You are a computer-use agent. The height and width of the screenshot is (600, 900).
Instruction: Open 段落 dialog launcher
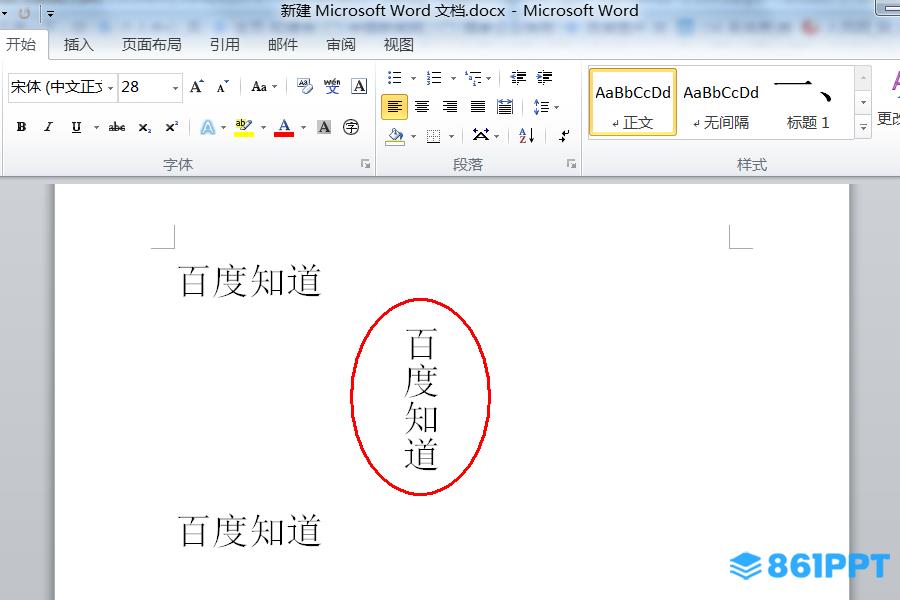tap(571, 164)
